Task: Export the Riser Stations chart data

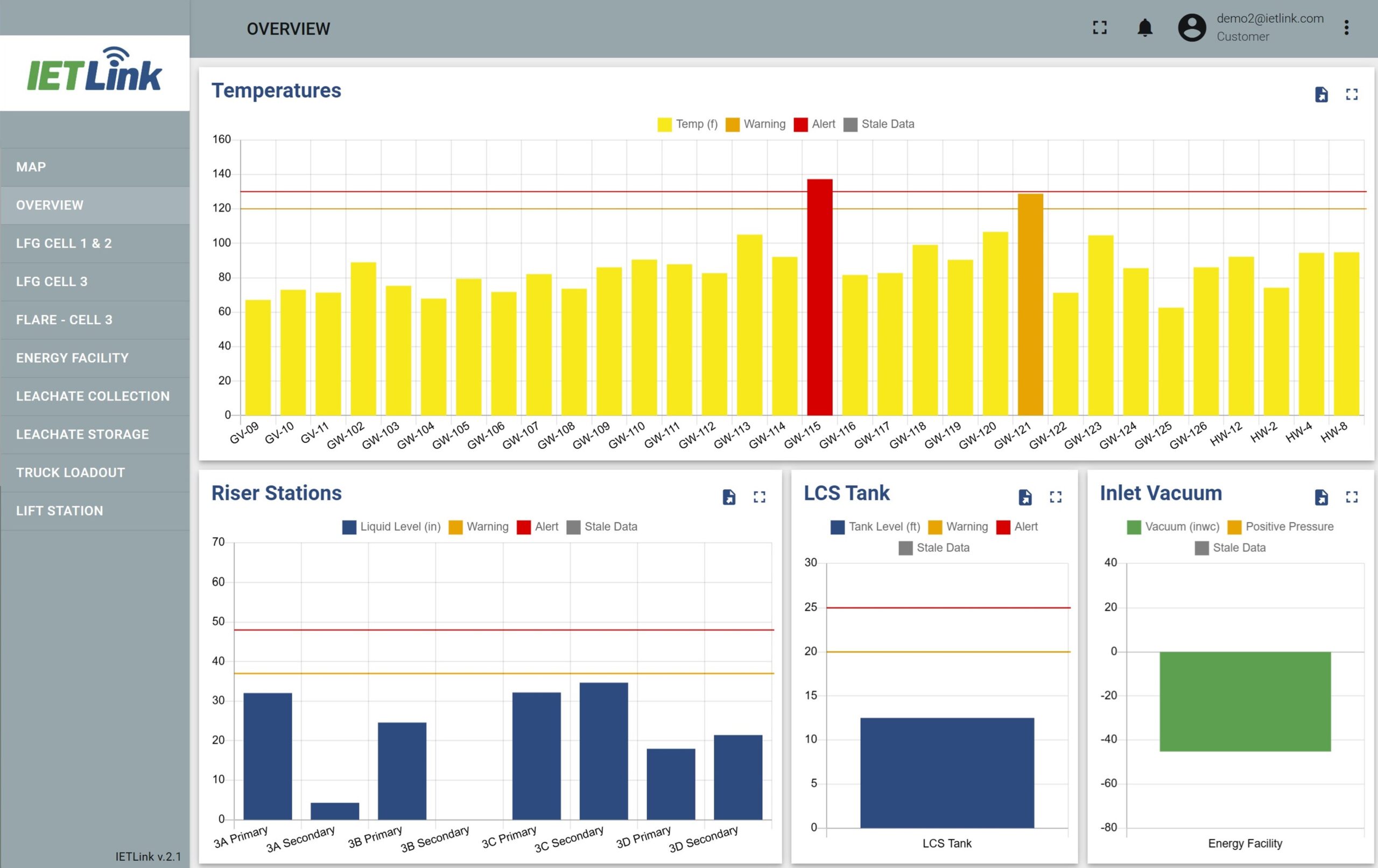Action: [x=728, y=497]
